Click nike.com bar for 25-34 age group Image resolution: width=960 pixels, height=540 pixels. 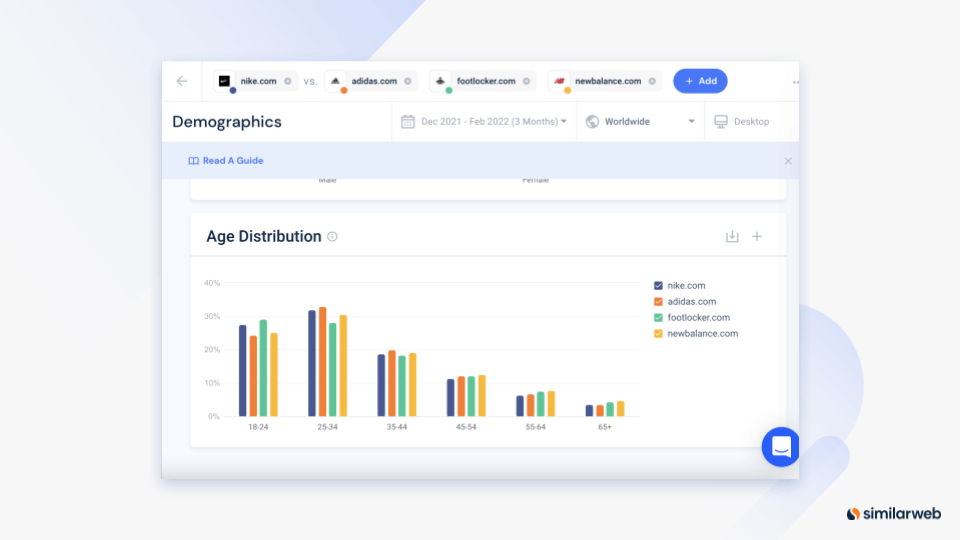click(312, 363)
